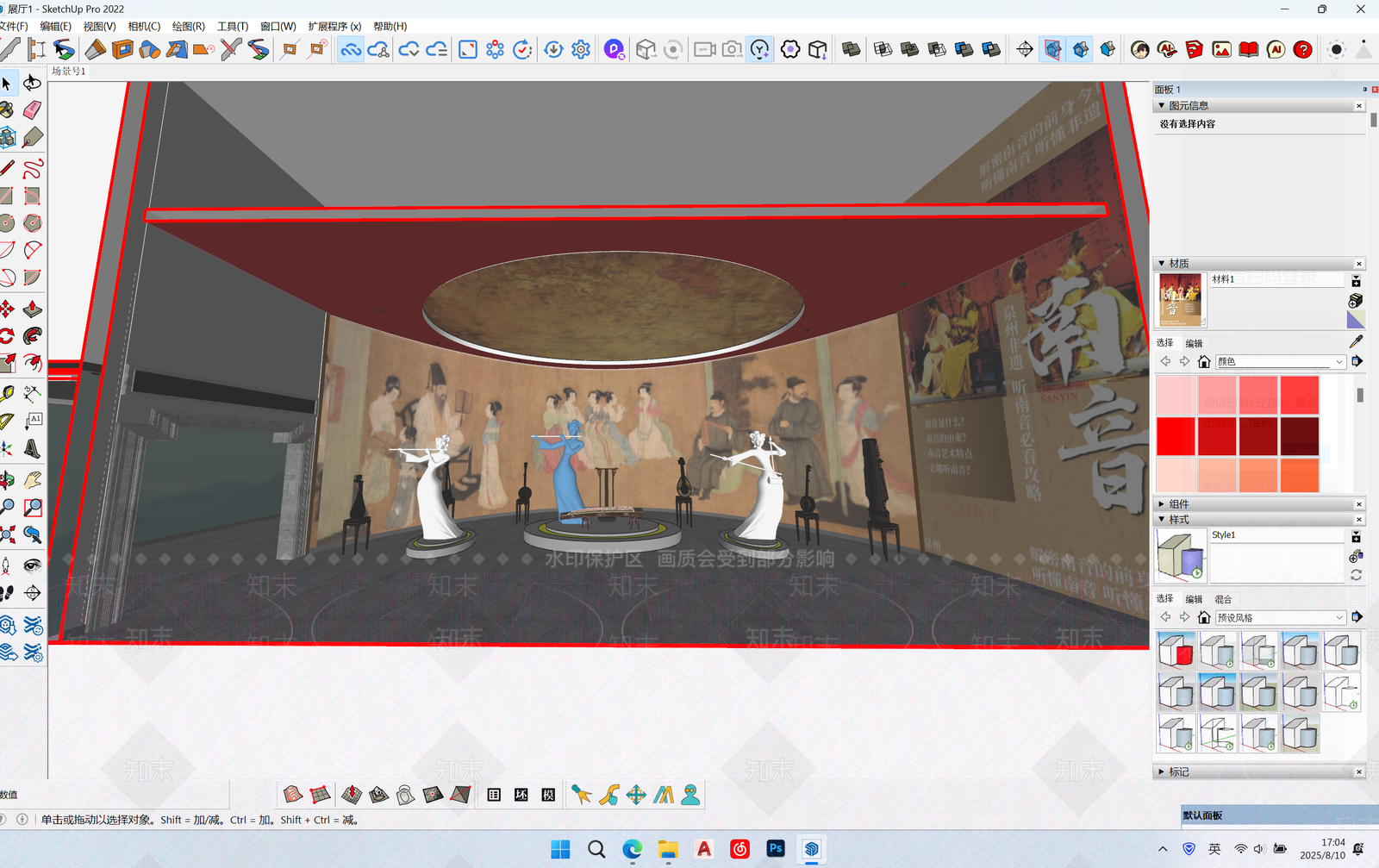Image resolution: width=1379 pixels, height=868 pixels.
Task: Open the 视图(V) menu
Action: click(x=99, y=26)
